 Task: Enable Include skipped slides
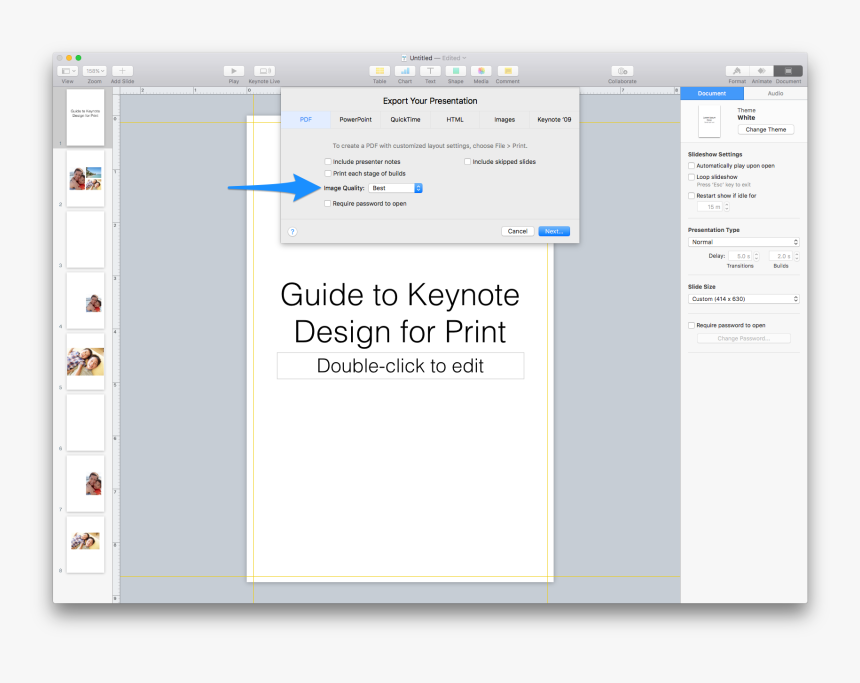tap(467, 162)
